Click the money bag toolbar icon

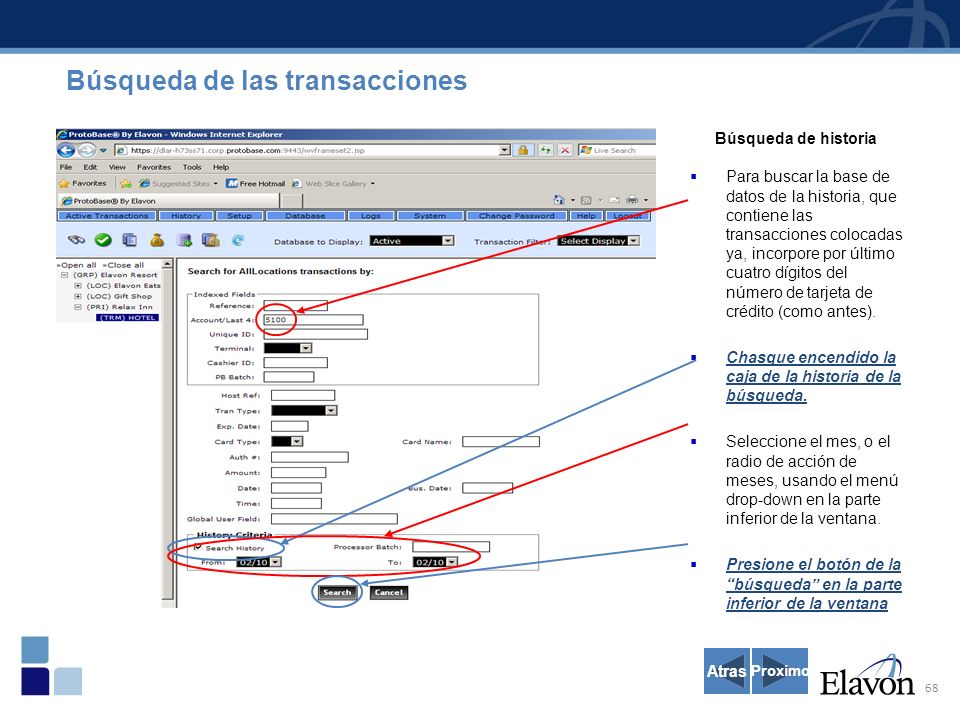[x=157, y=240]
